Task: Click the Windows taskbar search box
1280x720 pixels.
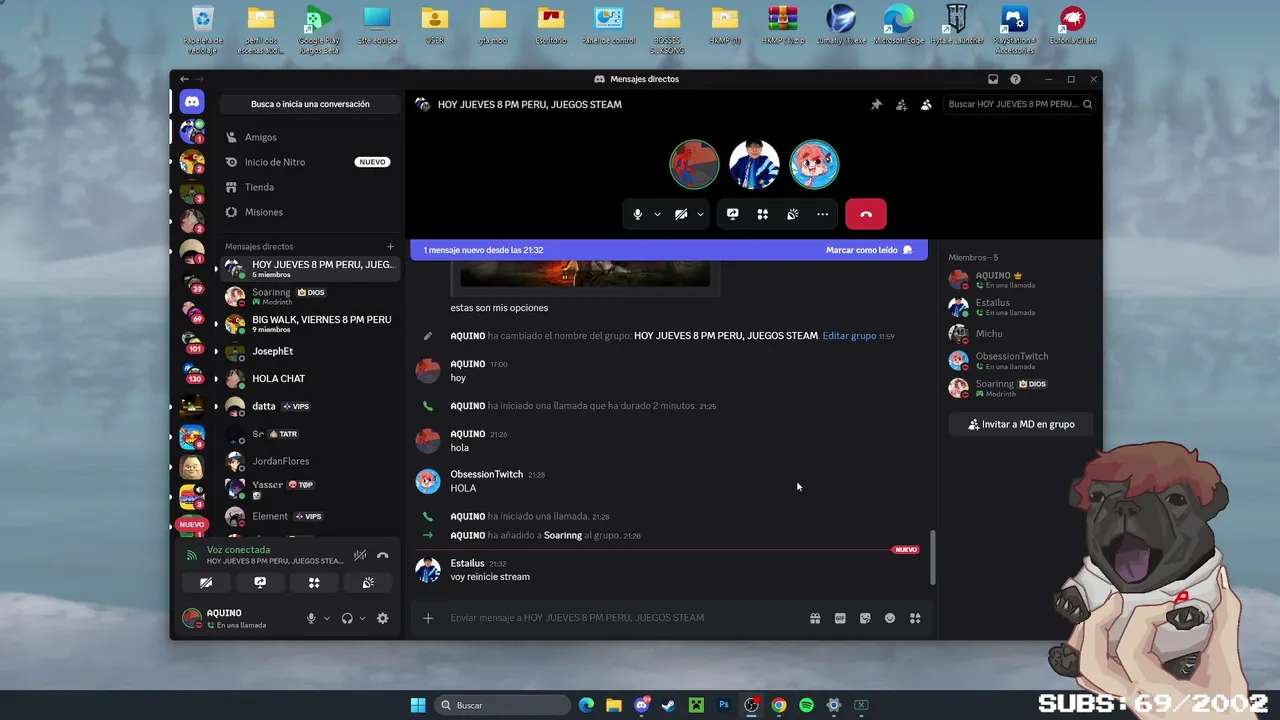Action: [x=503, y=705]
